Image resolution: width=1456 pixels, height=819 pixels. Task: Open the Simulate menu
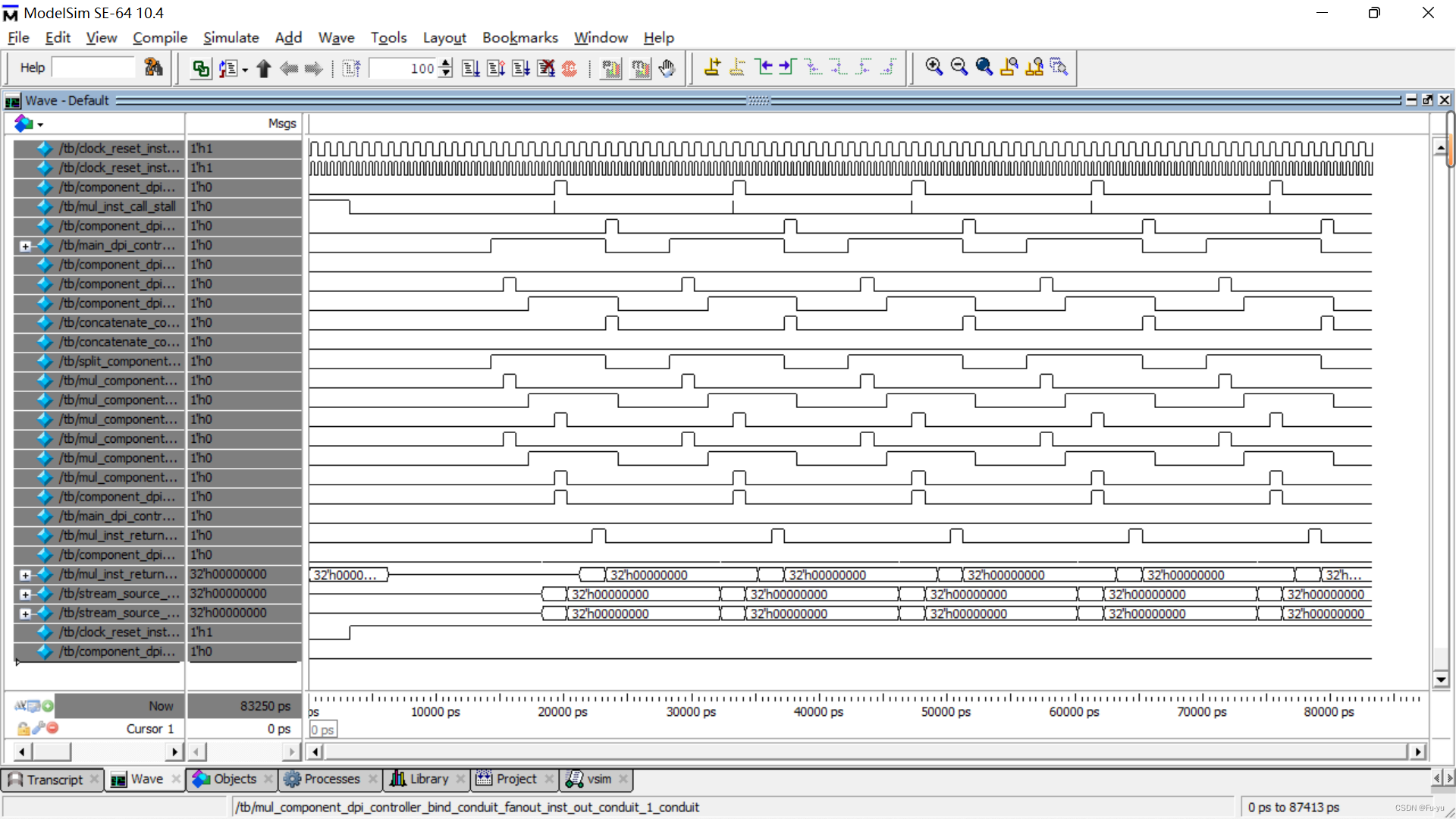[x=231, y=37]
